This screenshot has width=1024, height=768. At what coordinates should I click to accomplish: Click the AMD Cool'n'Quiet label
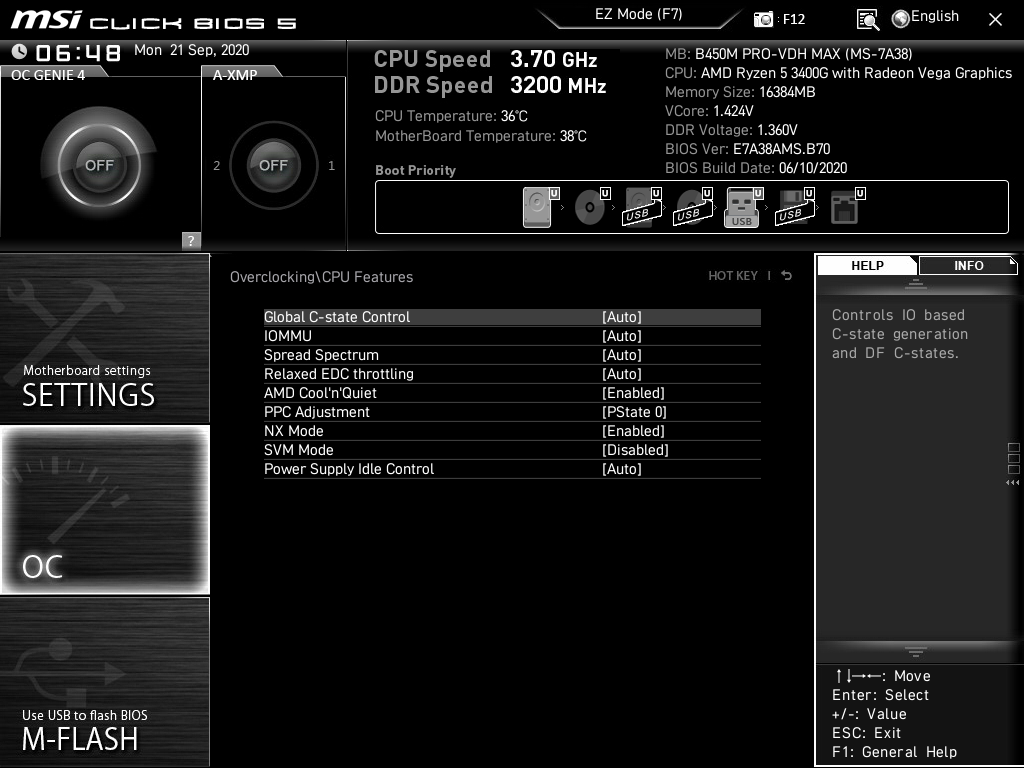[x=320, y=392]
